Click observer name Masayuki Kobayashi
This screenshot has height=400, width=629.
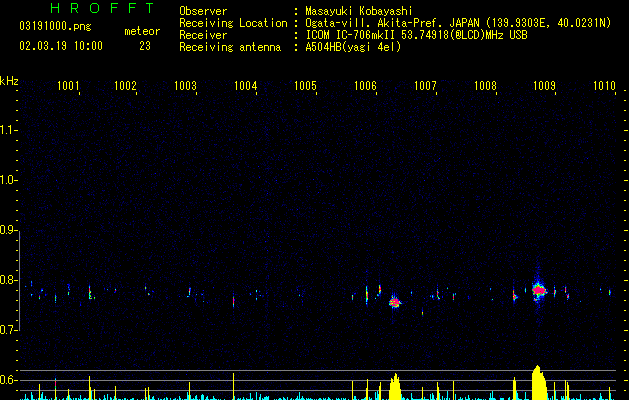359,11
